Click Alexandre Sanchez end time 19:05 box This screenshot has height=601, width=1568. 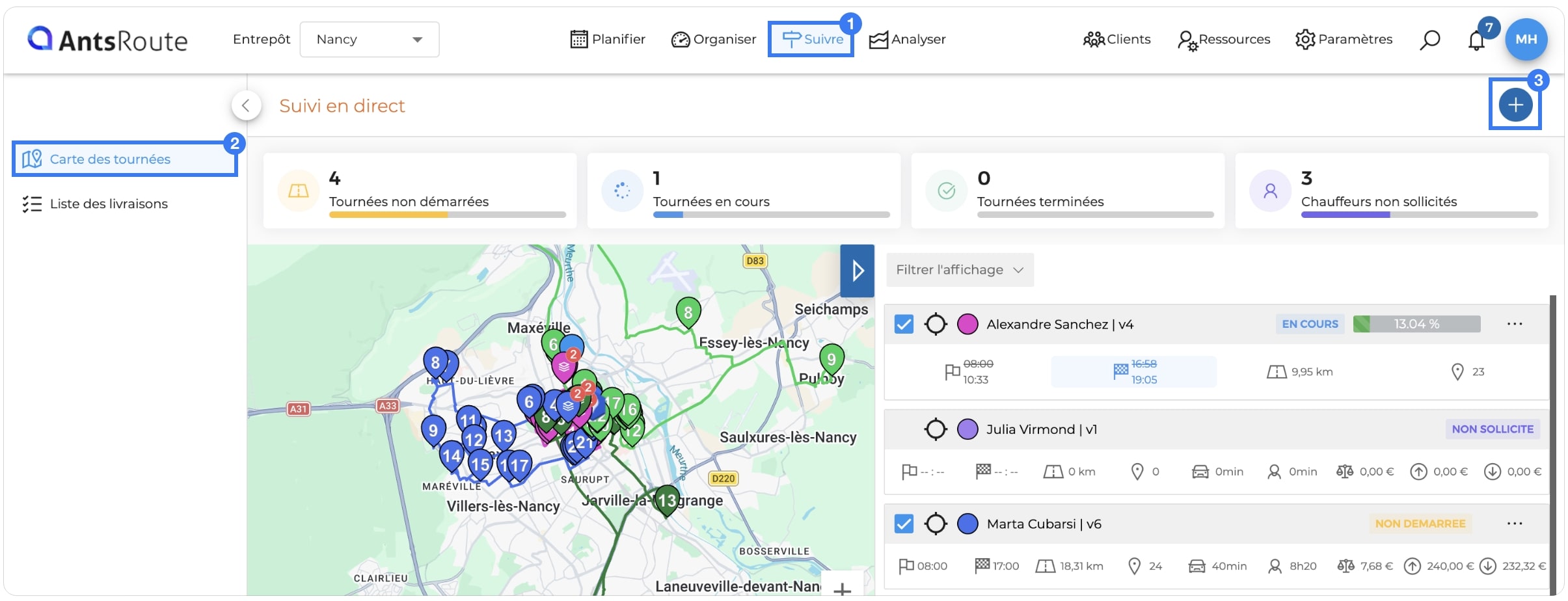click(1134, 371)
